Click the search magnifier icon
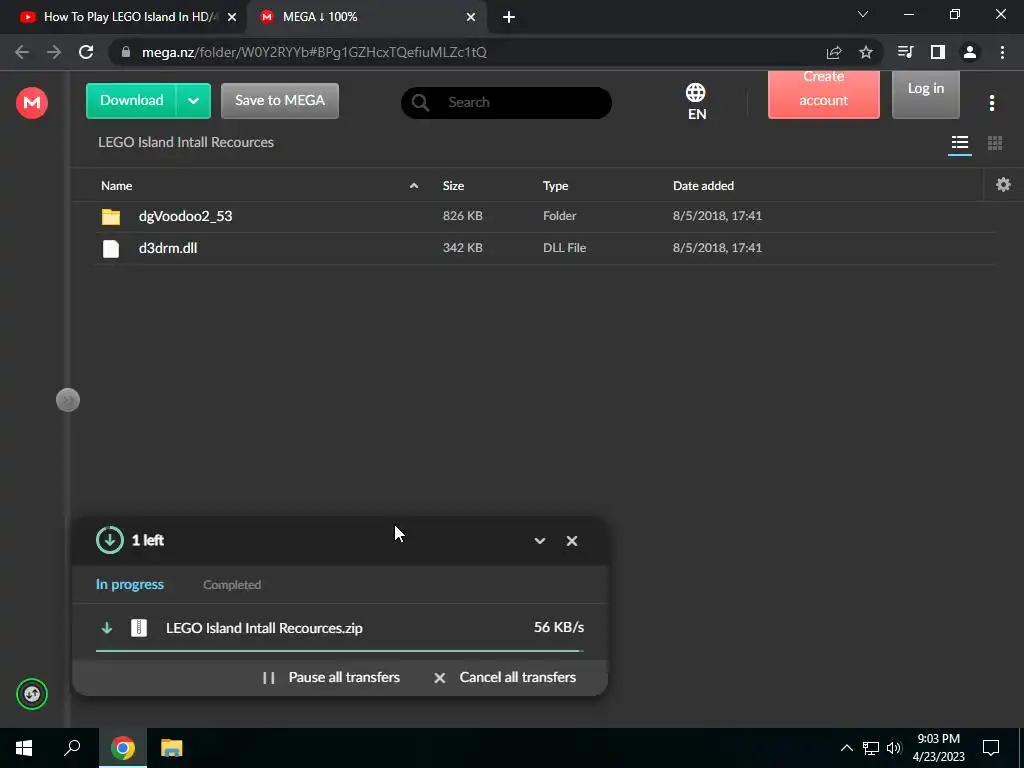The height and width of the screenshot is (768, 1024). pyautogui.click(x=421, y=103)
